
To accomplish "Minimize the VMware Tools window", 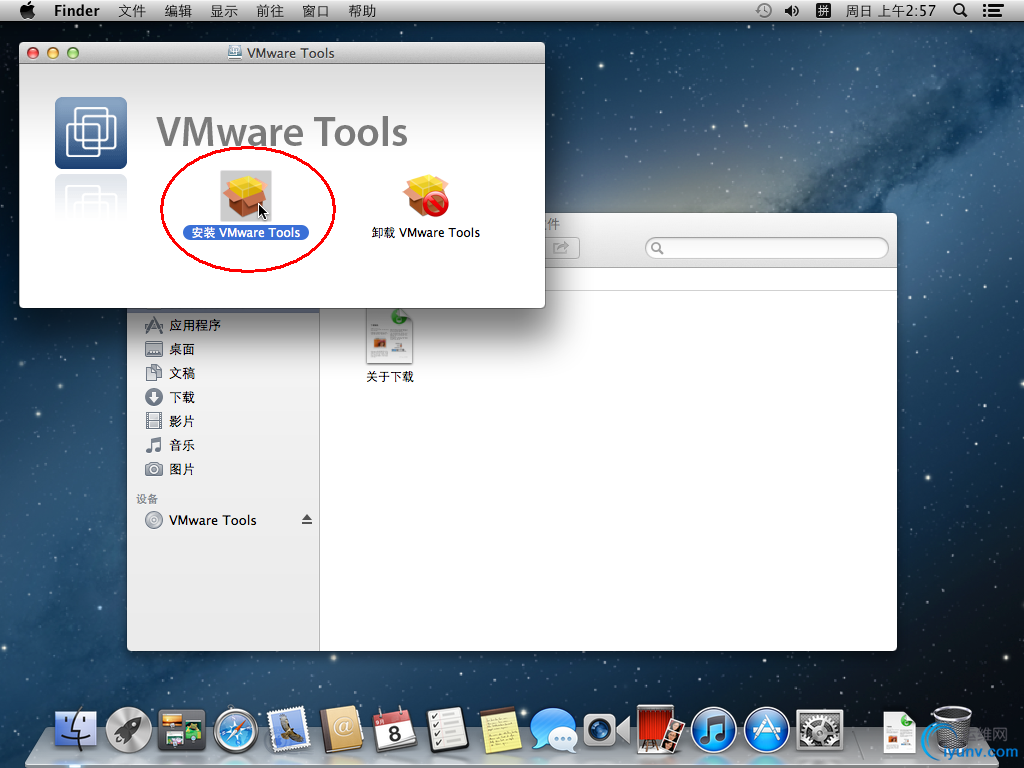I will (x=53, y=53).
